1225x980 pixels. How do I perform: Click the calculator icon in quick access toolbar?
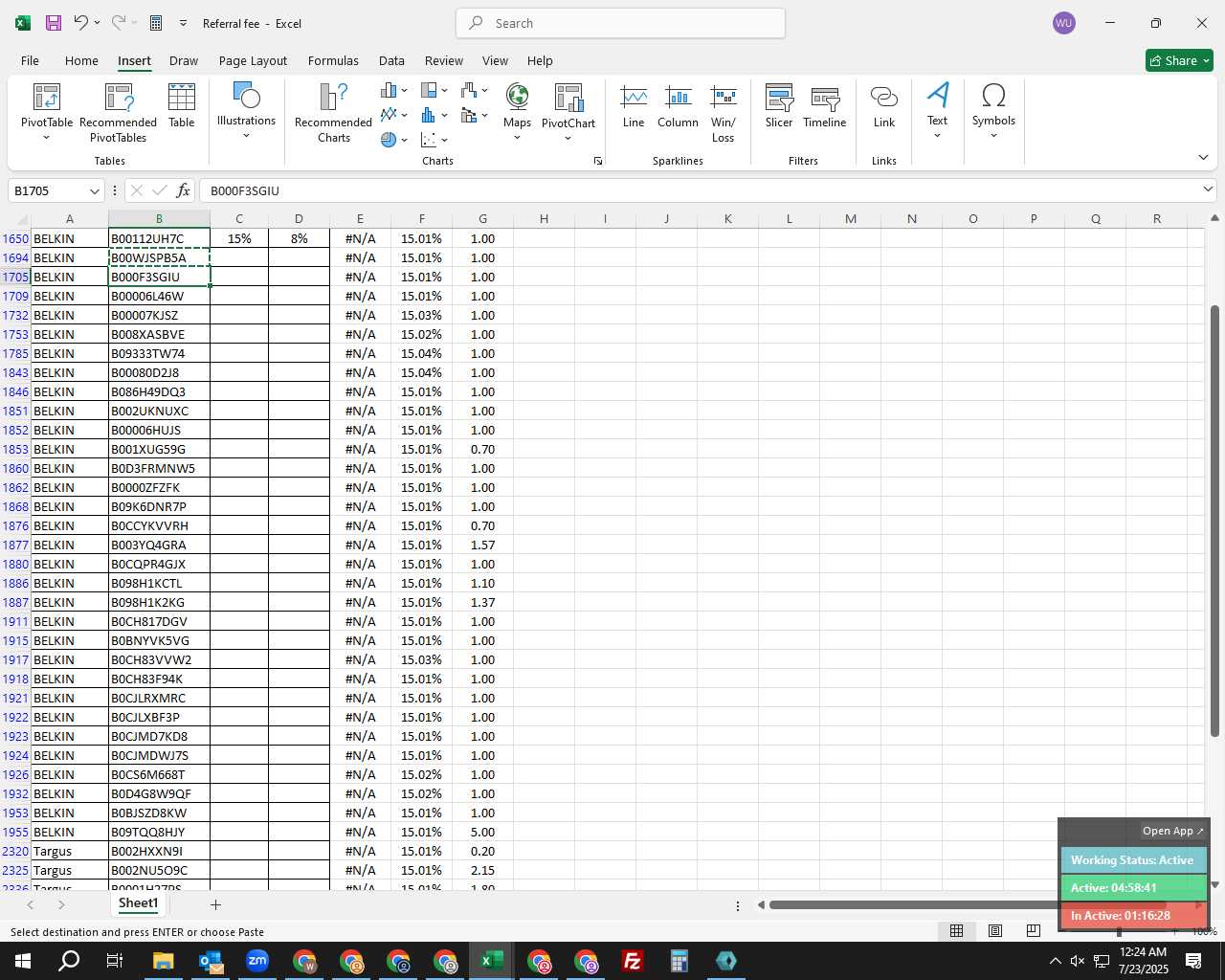(156, 23)
